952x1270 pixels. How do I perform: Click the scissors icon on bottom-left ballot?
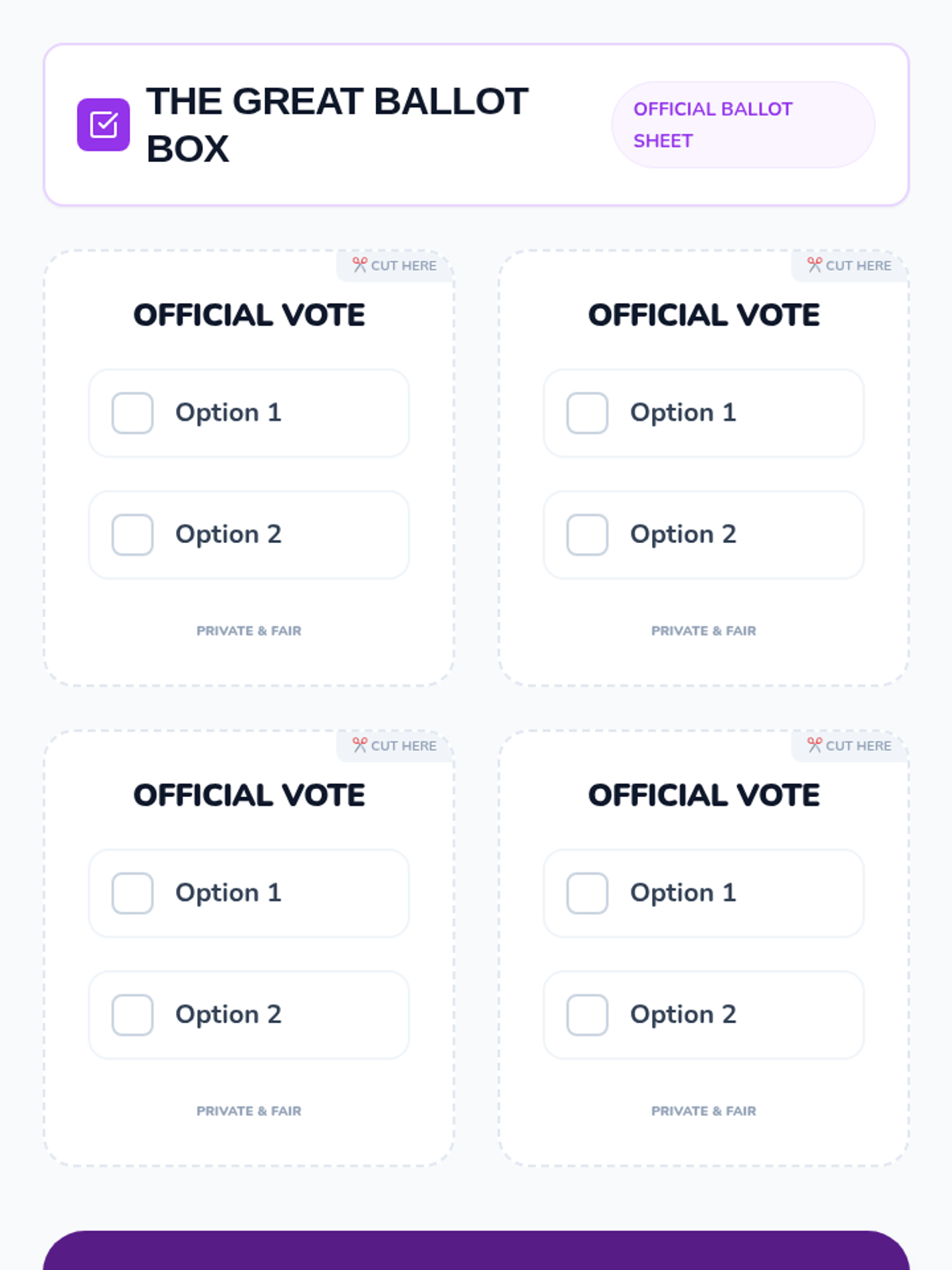[360, 745]
